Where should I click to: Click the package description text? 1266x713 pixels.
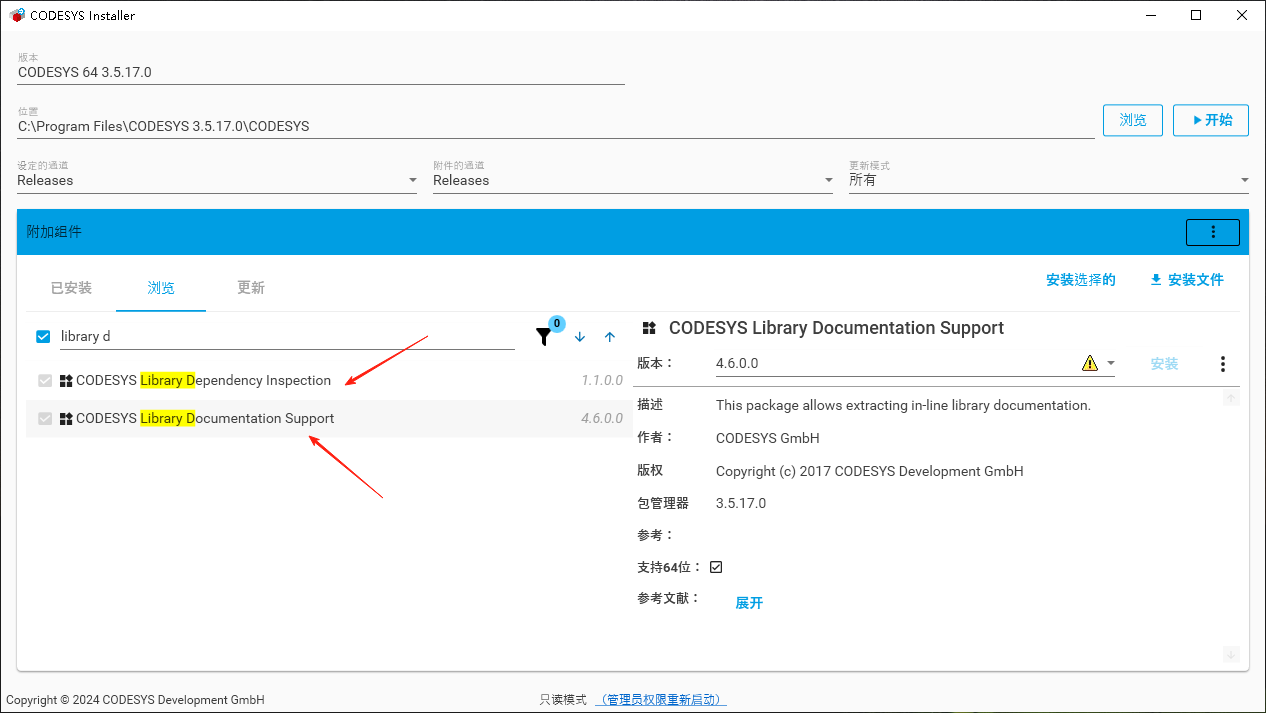coord(903,405)
